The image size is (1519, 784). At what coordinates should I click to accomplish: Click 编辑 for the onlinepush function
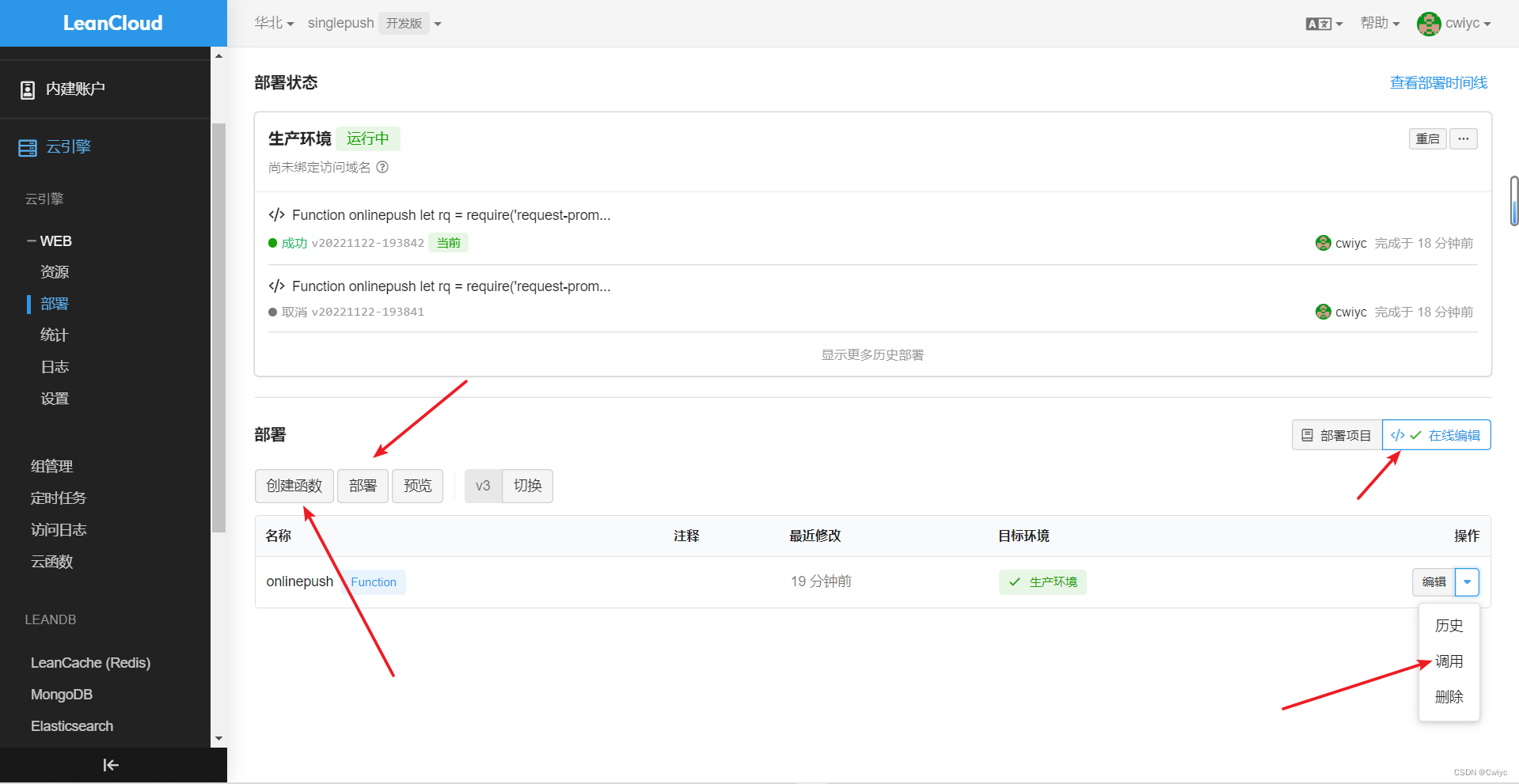1434,582
